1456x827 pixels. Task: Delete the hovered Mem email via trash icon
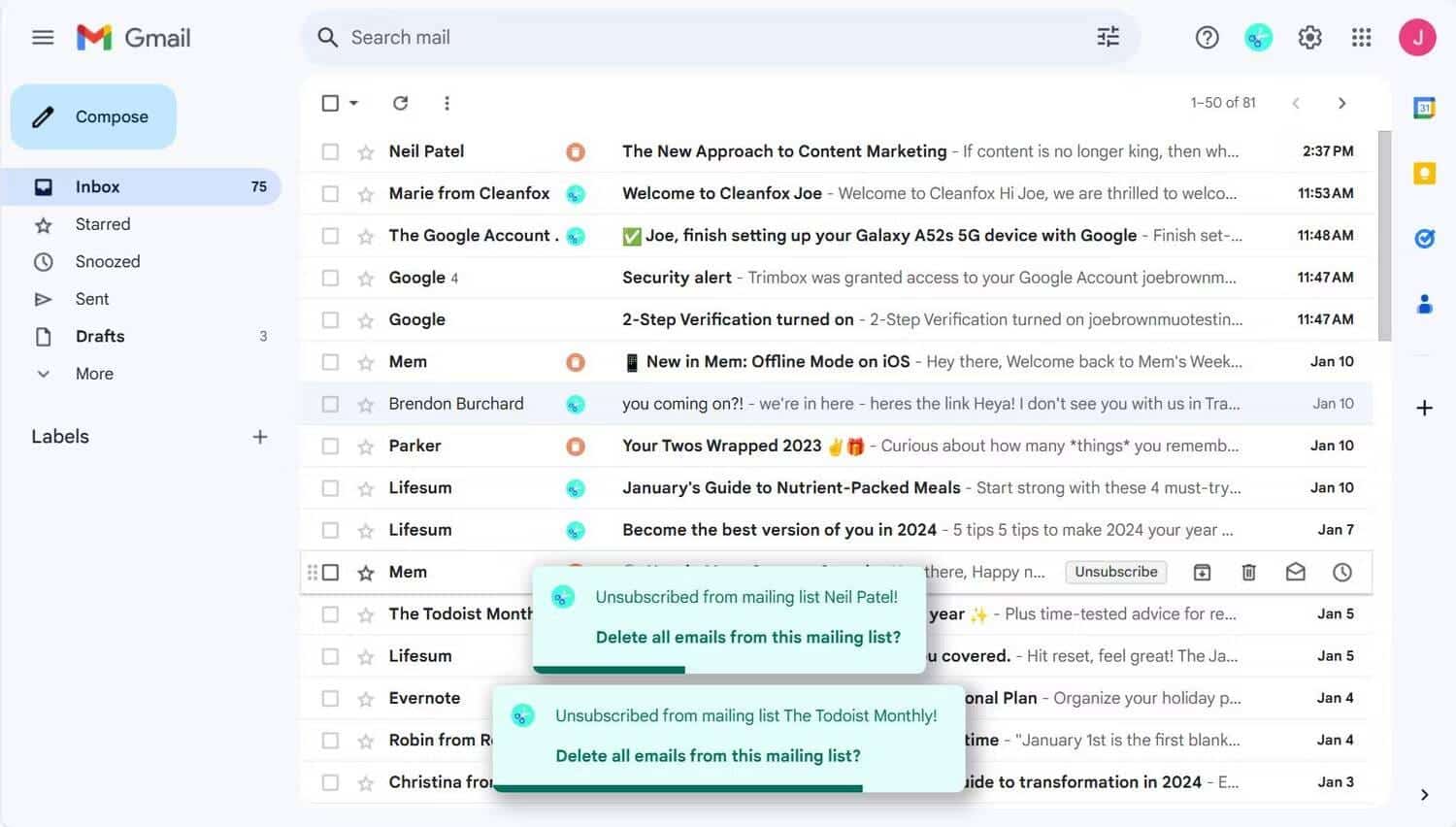click(x=1248, y=573)
